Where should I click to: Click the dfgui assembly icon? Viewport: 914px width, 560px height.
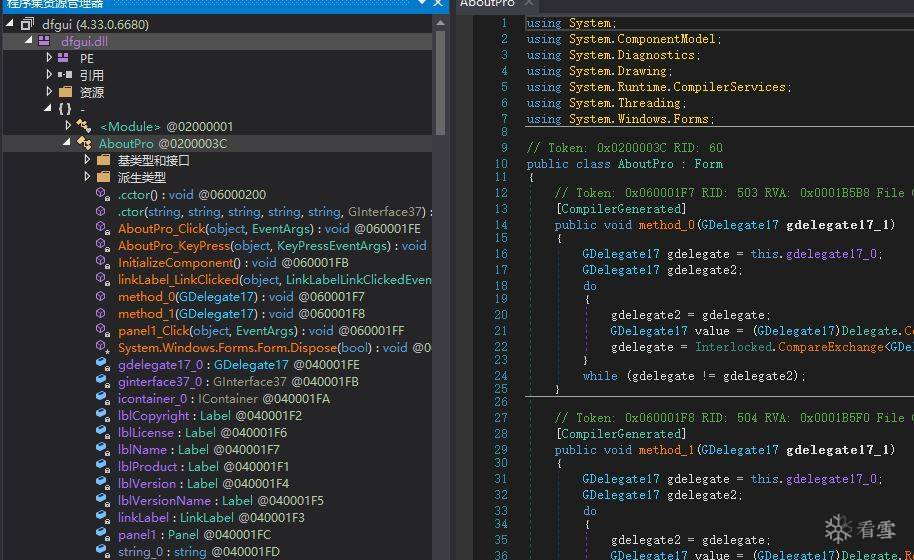click(x=27, y=24)
